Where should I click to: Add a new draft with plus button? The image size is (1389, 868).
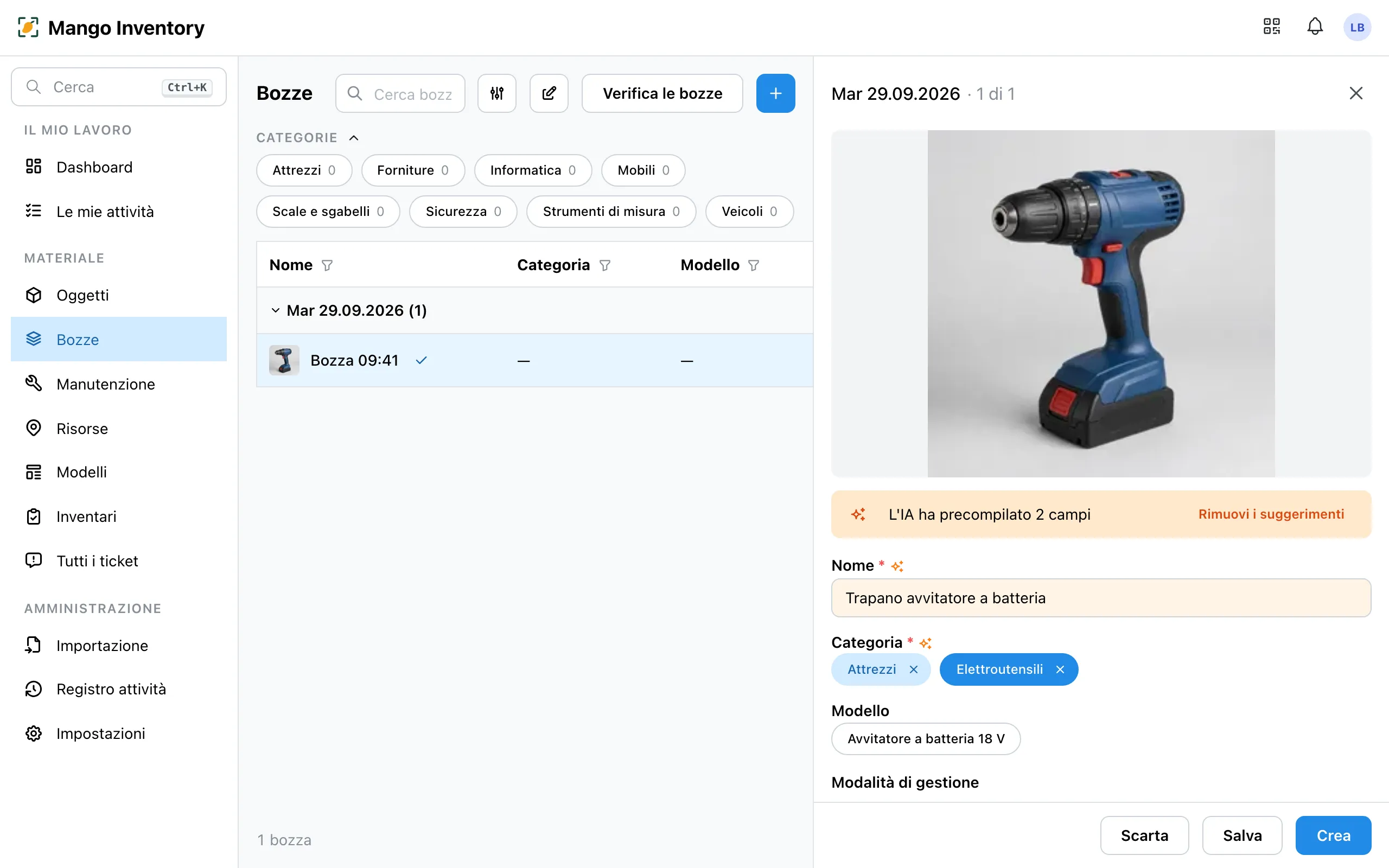[x=775, y=93]
